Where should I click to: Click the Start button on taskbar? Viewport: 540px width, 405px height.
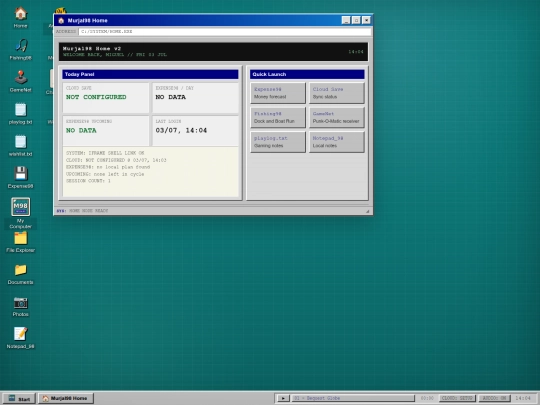click(x=19, y=398)
